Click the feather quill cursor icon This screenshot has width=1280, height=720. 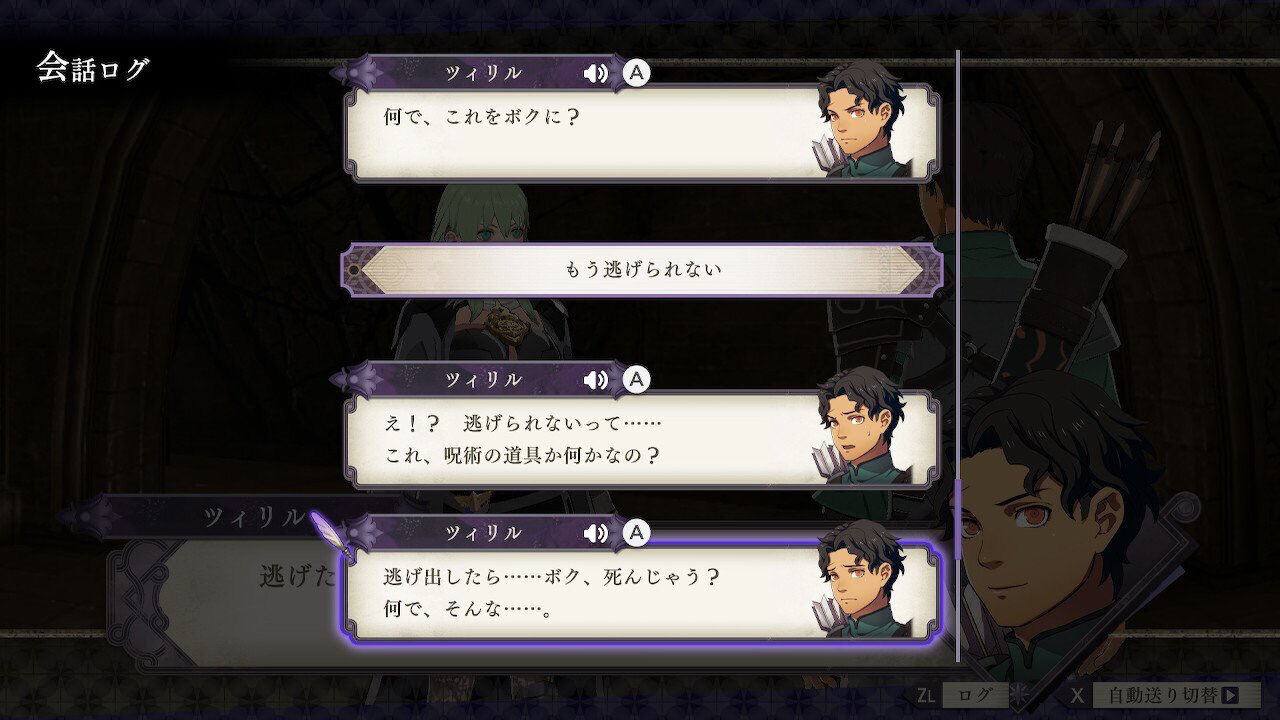(x=329, y=535)
